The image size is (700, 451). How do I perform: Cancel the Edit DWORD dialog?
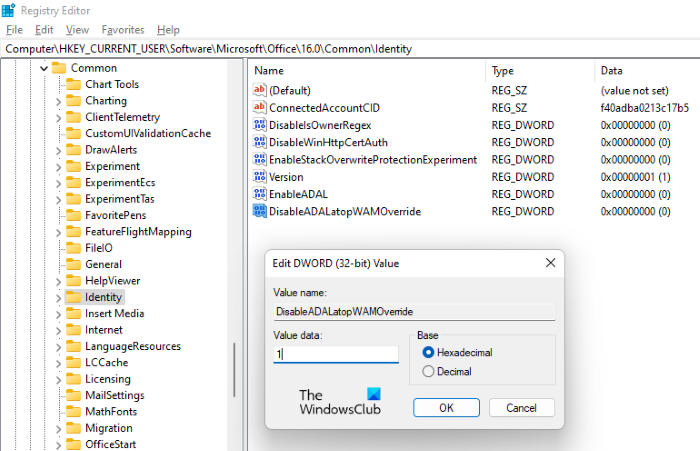521,408
